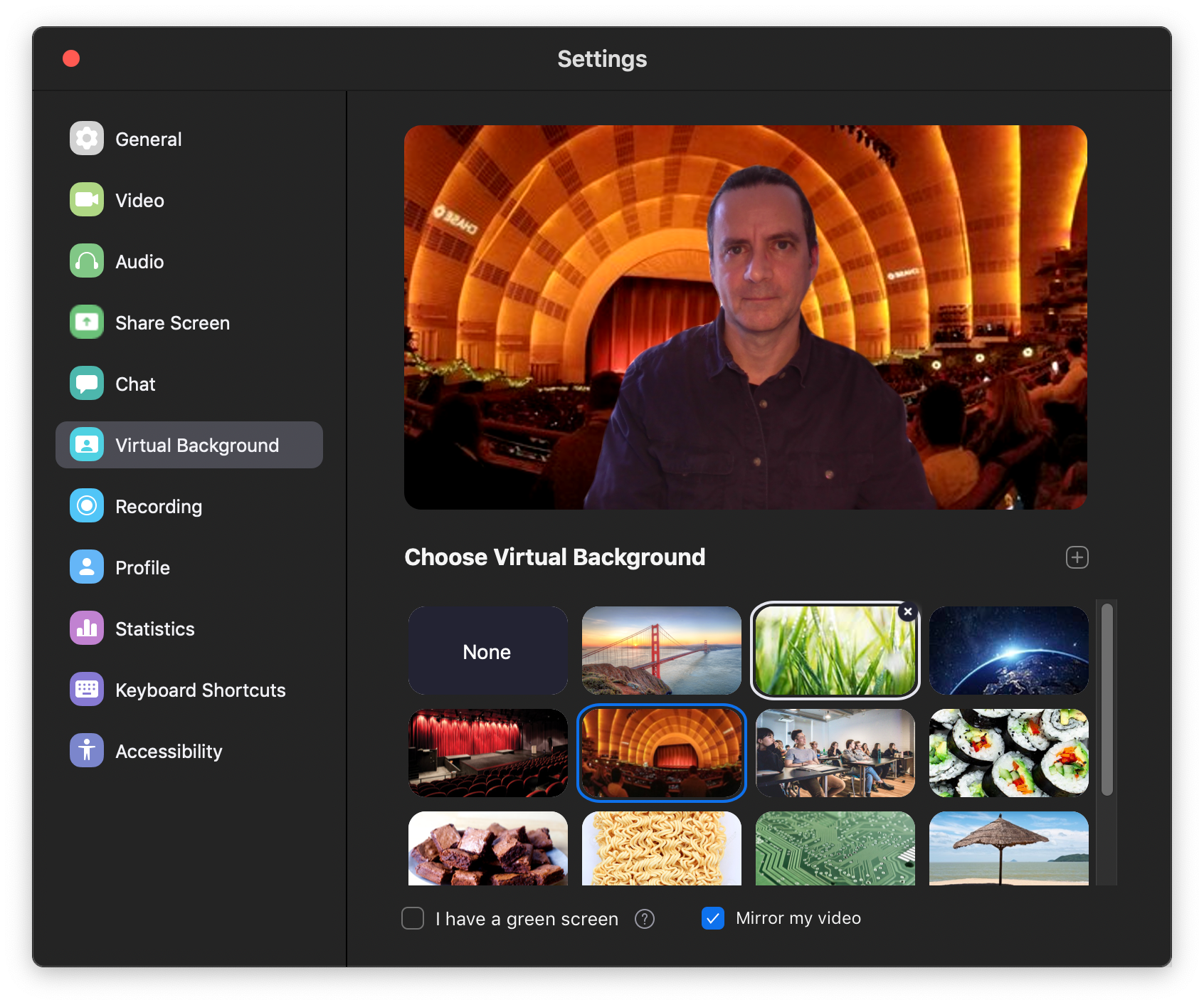Choose orange arched concert hall background
This screenshot has width=1204, height=1005.
pos(662,753)
